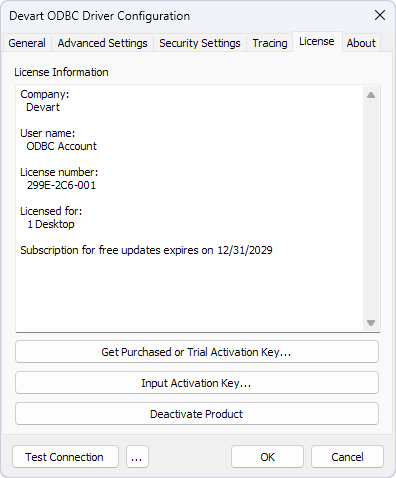Click the license number 299E-2C6-001
Viewport: 396px width, 478px height.
61,185
